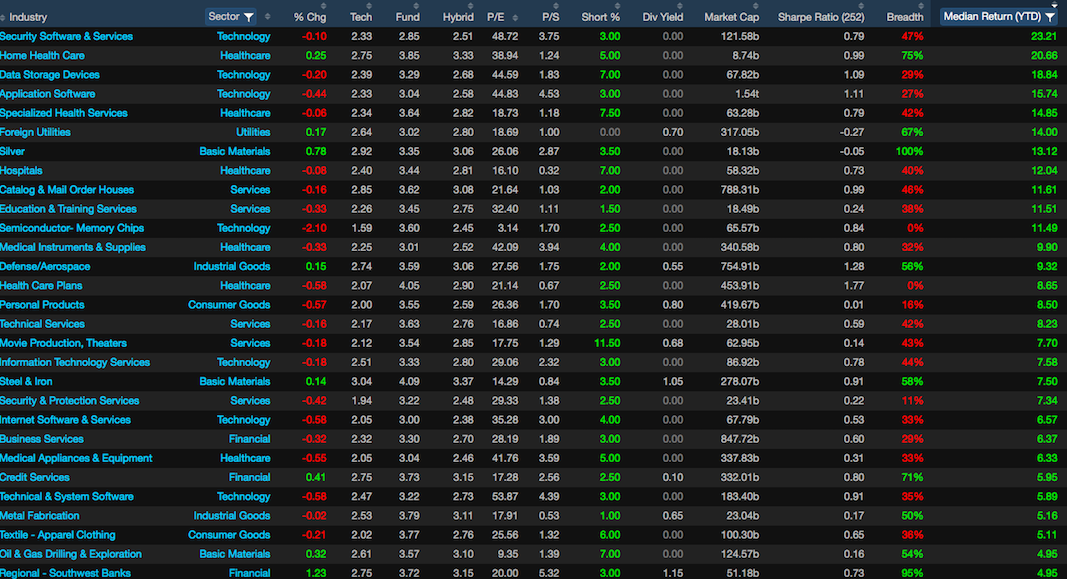Open Movie Production, Theaters link

(x=63, y=343)
